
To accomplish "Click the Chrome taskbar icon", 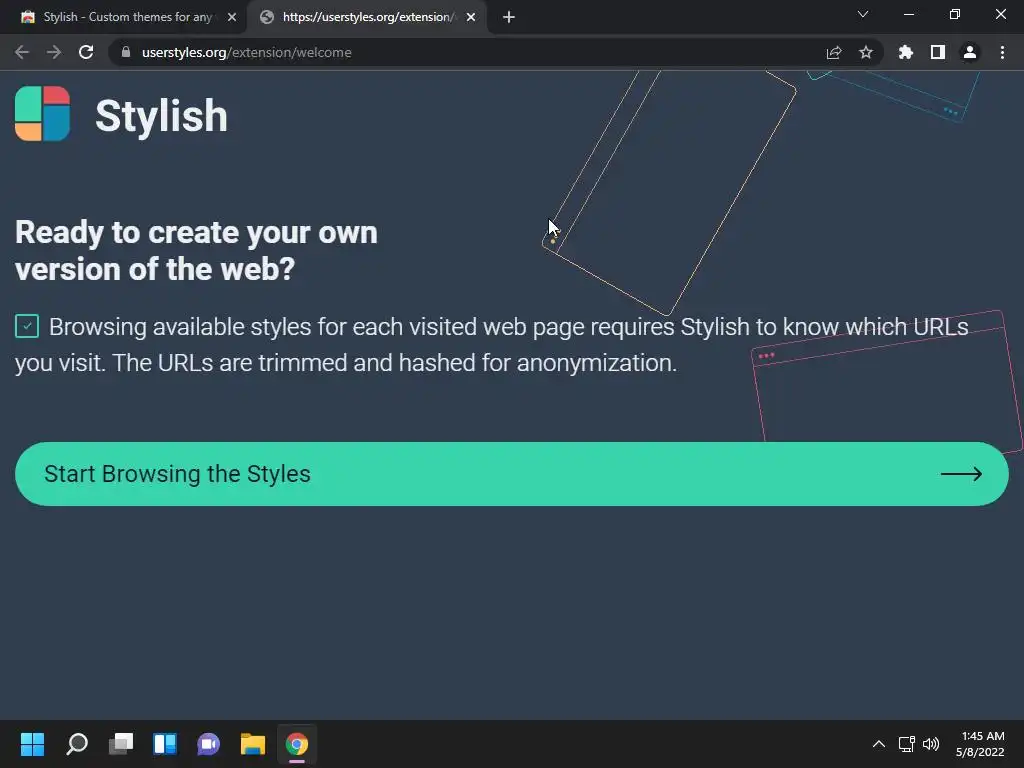I will [296, 744].
